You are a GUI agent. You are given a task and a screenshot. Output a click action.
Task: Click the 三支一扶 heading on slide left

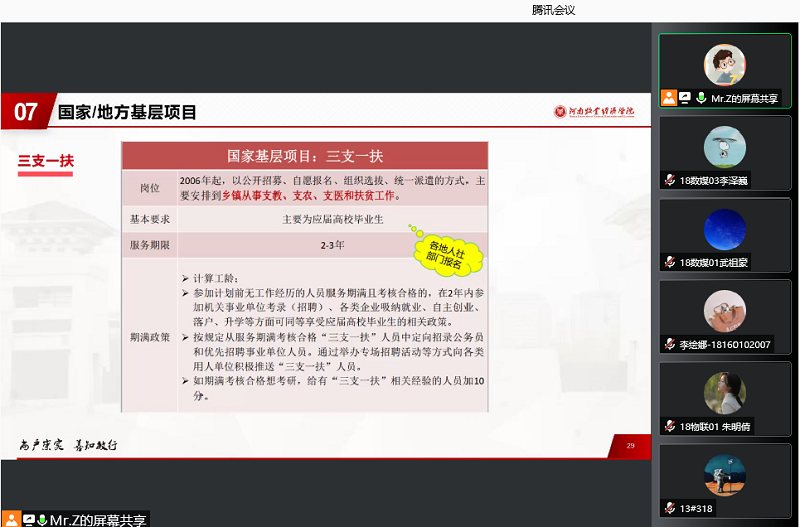tap(46, 161)
